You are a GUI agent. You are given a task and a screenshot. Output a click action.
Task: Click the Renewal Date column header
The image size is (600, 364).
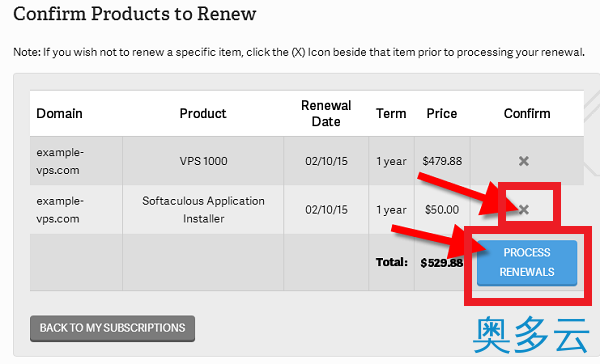[x=326, y=113]
